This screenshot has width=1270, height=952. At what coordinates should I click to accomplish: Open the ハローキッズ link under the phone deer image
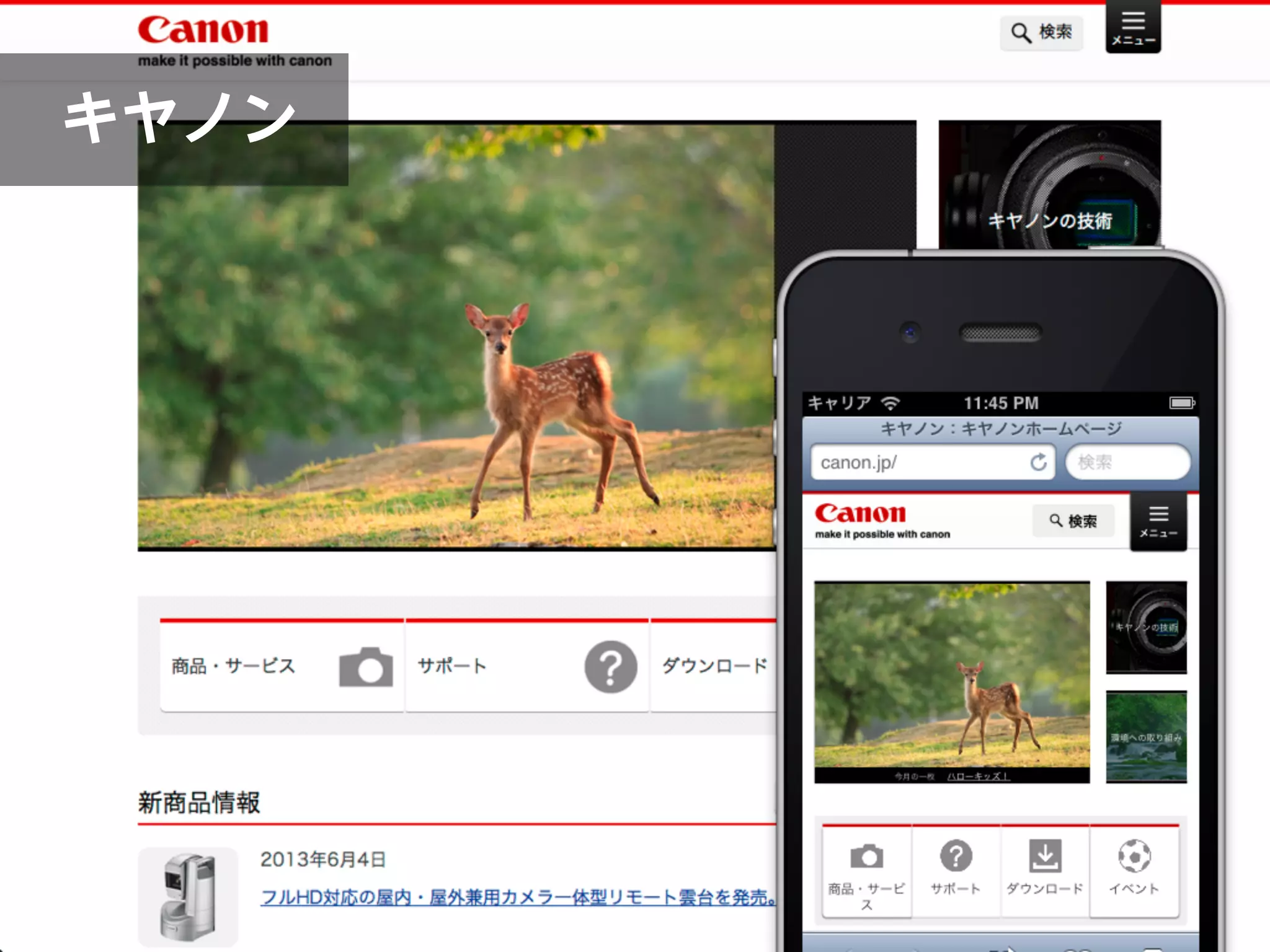click(x=979, y=776)
